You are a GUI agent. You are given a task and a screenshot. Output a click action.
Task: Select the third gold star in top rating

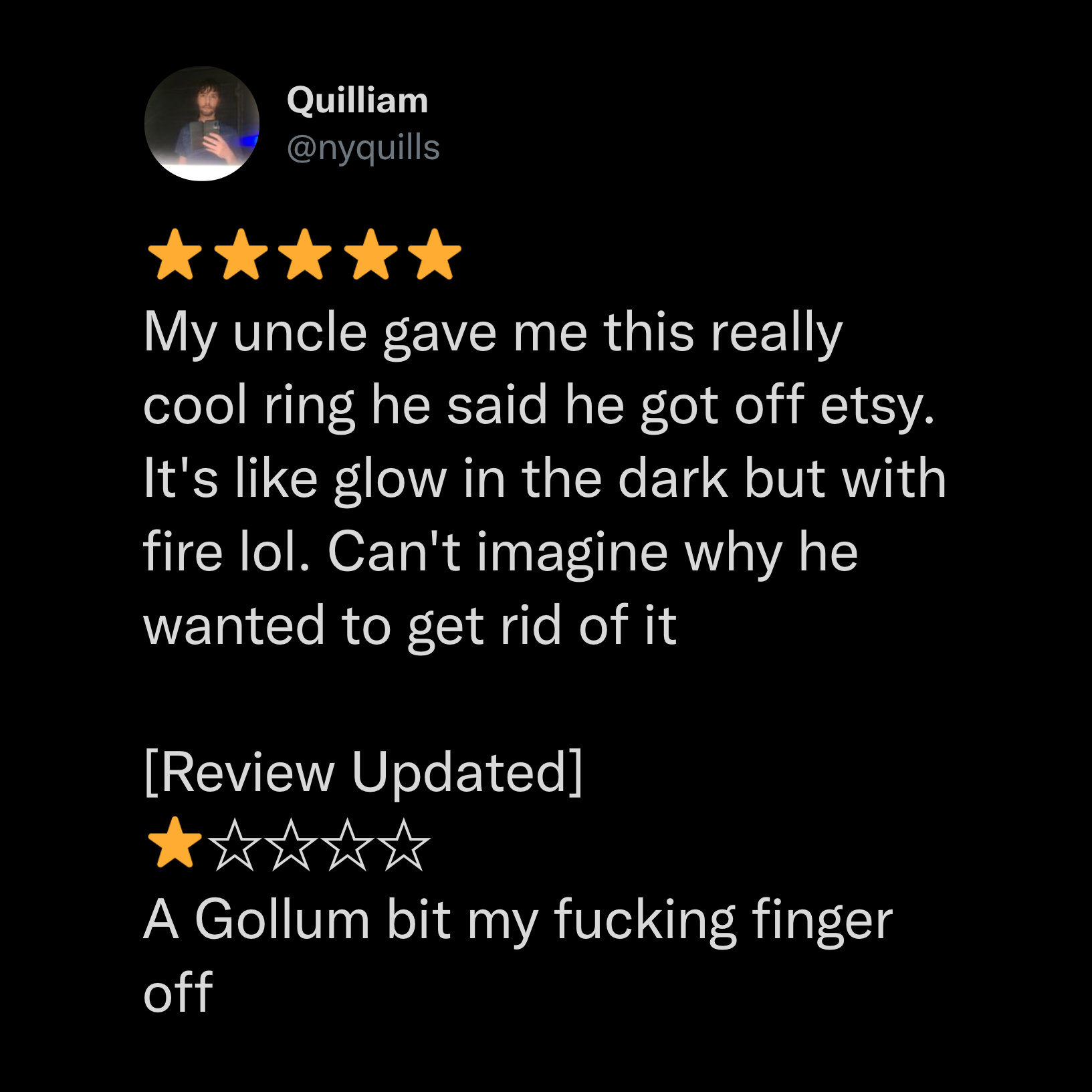point(305,254)
